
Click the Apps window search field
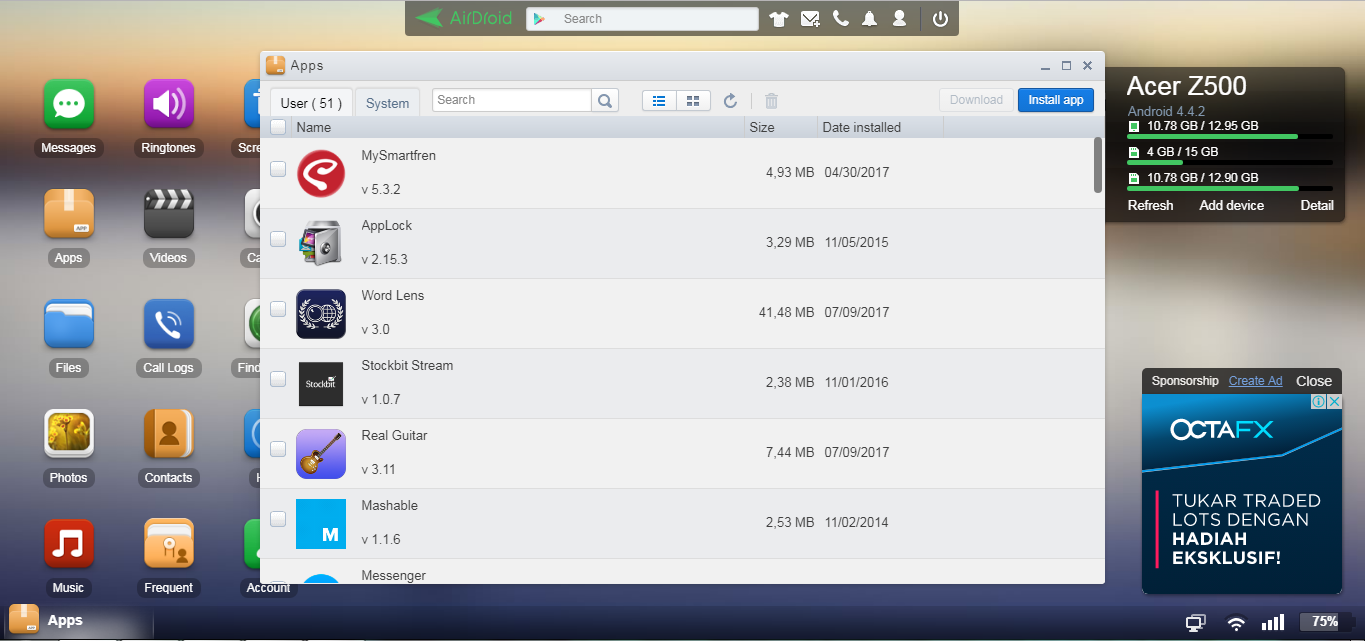(511, 100)
